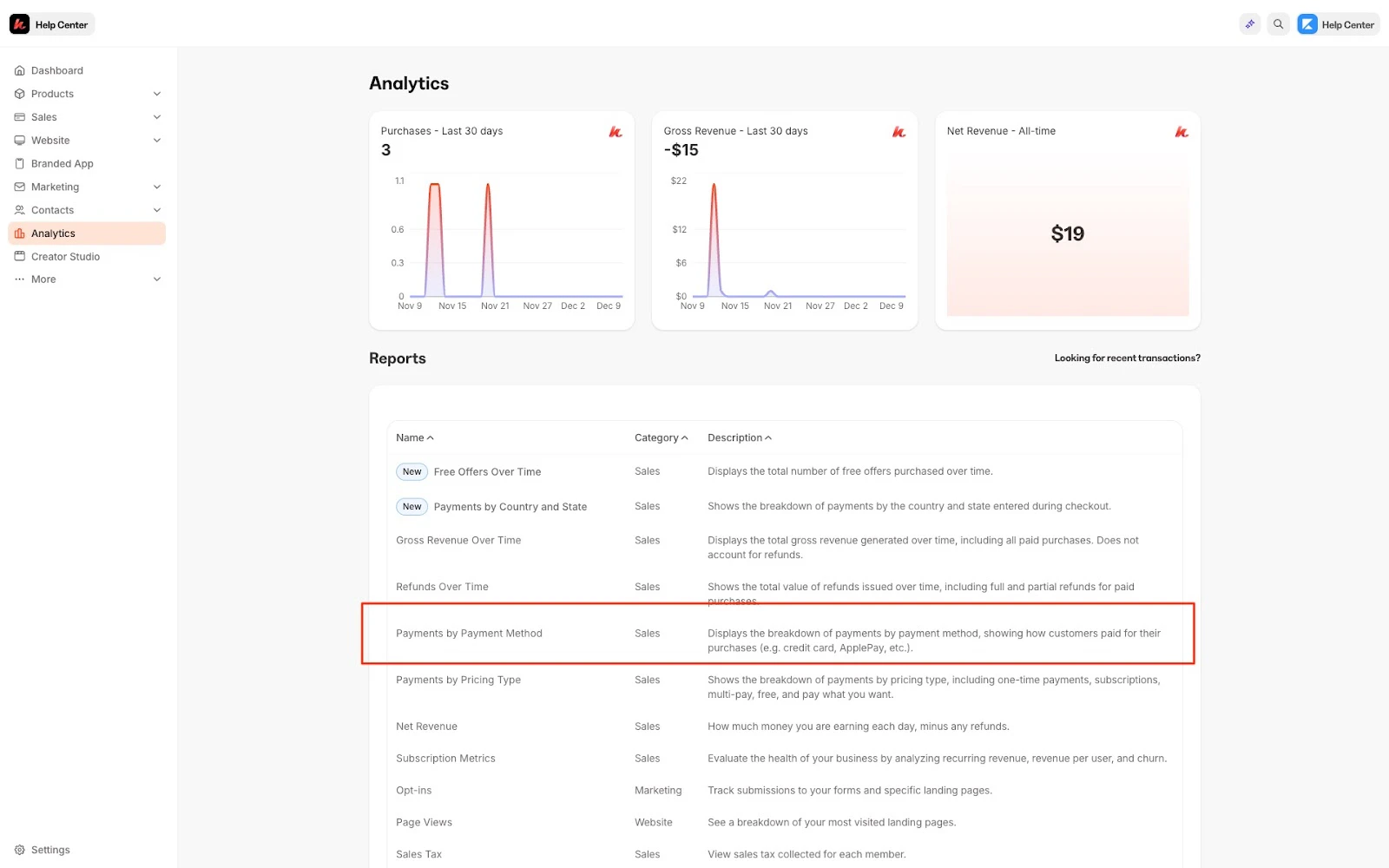Viewport: 1389px width, 868px height.
Task: Click the Contacts people icon
Action: tap(19, 210)
